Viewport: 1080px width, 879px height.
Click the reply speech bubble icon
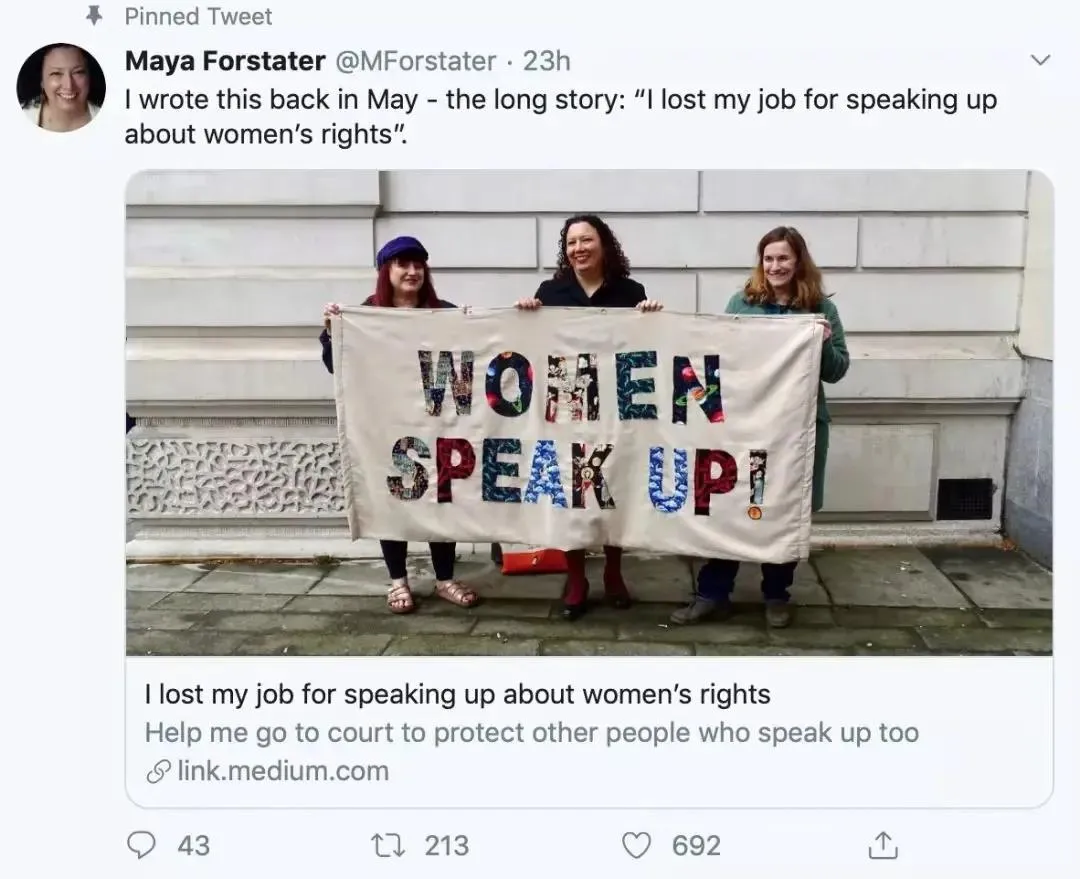coord(142,846)
